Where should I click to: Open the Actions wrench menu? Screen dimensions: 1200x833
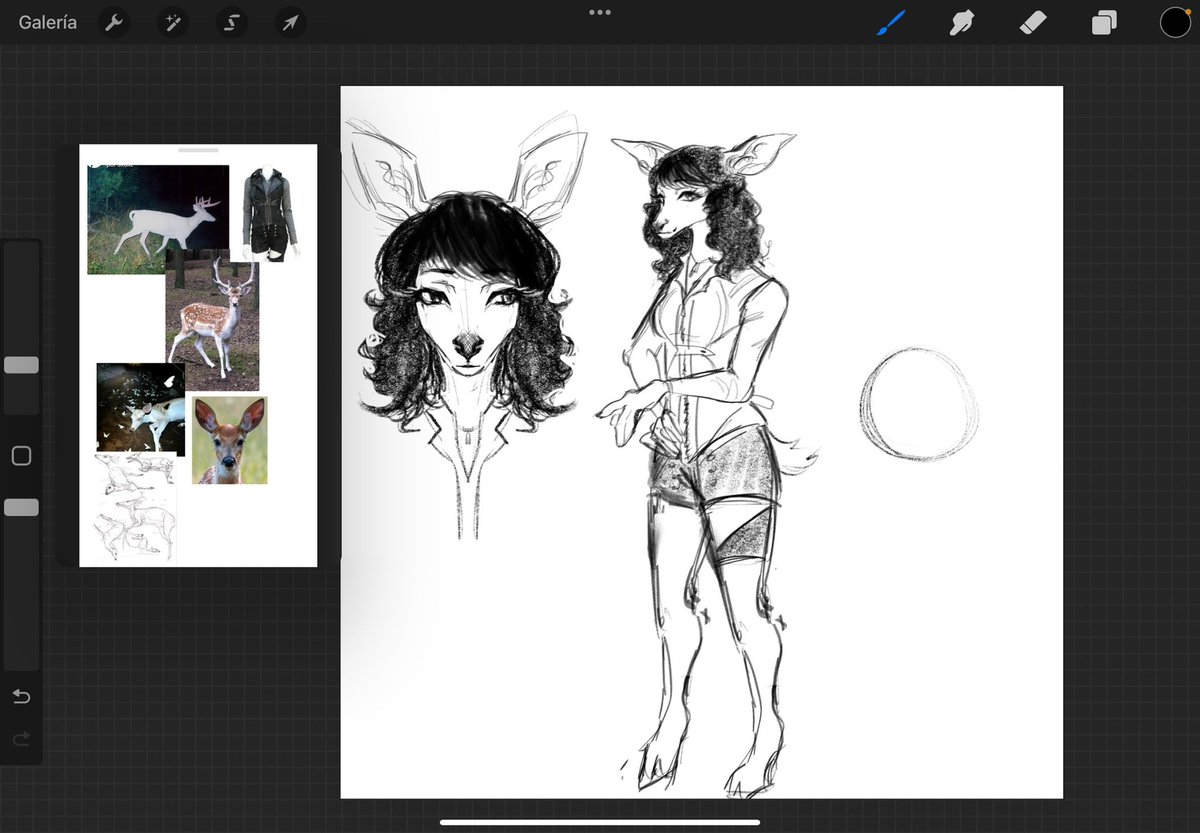click(x=112, y=22)
